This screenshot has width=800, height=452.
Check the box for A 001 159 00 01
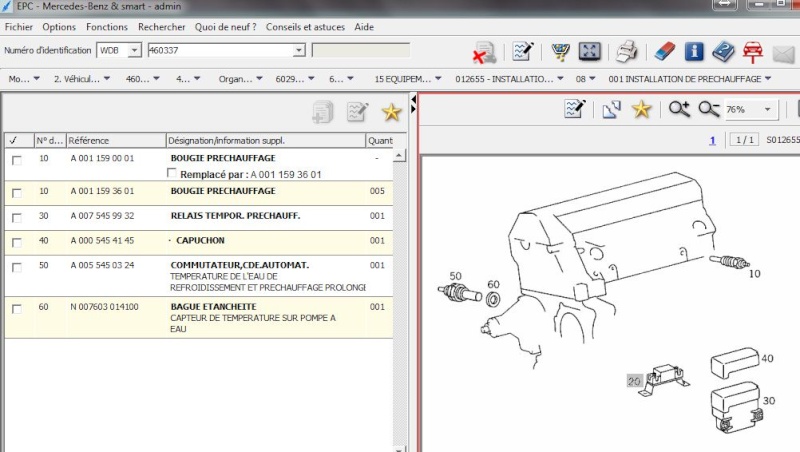pyautogui.click(x=17, y=160)
